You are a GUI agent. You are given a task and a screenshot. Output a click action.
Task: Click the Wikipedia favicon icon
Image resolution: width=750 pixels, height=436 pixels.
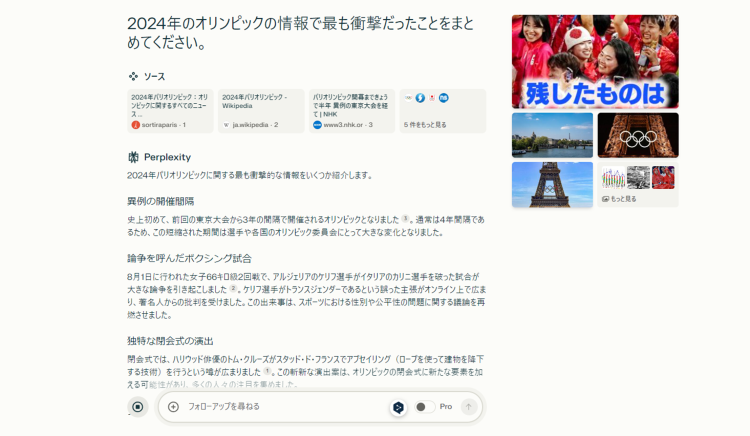226,125
